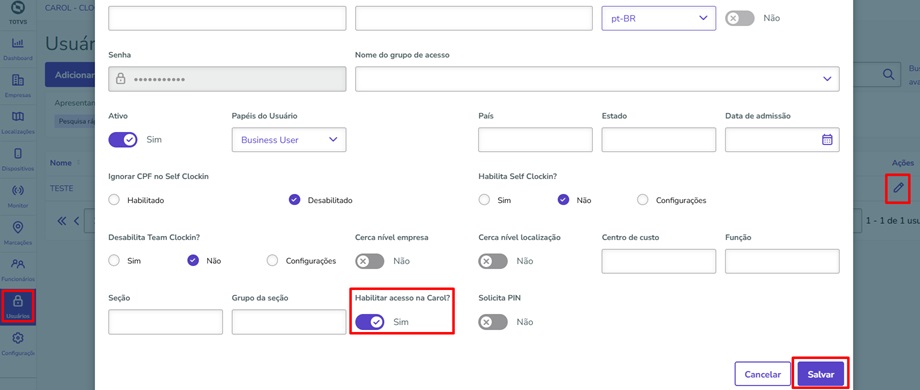Screen dimensions: 920x390
Task: Toggle Cerca nível localização switch
Action: (493, 261)
